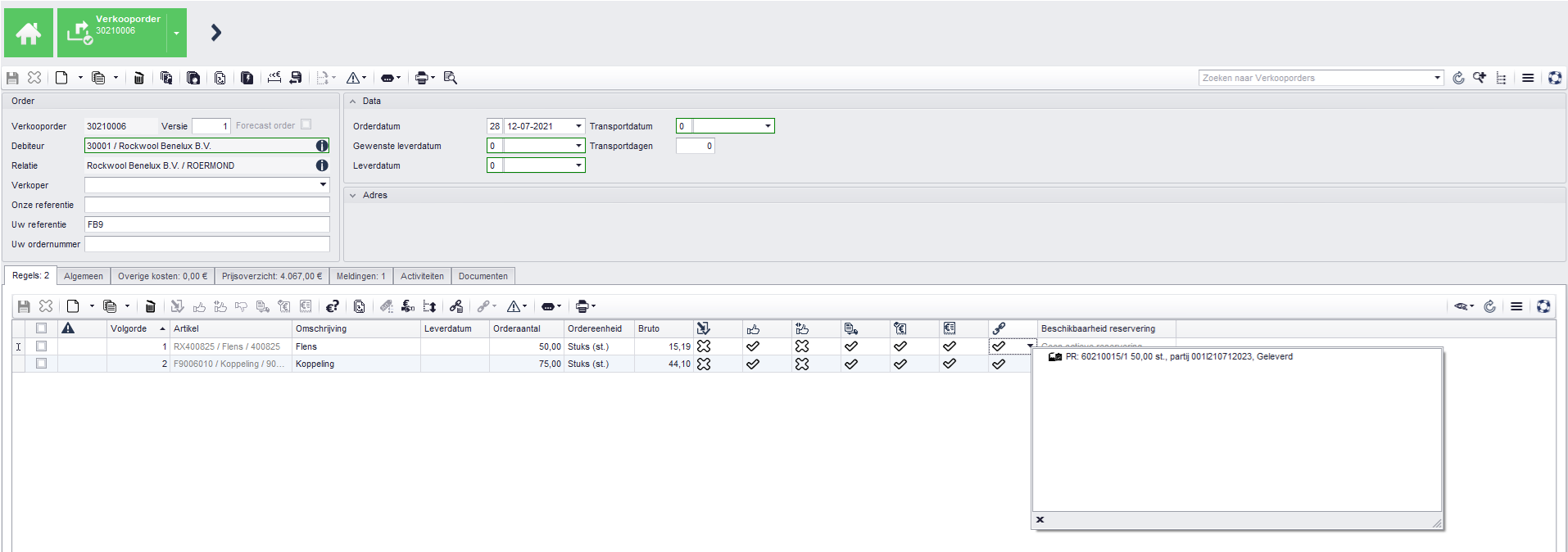Viewport: 1568px width, 552px height.
Task: Open the Meldingen: 1 tab
Action: 360,276
